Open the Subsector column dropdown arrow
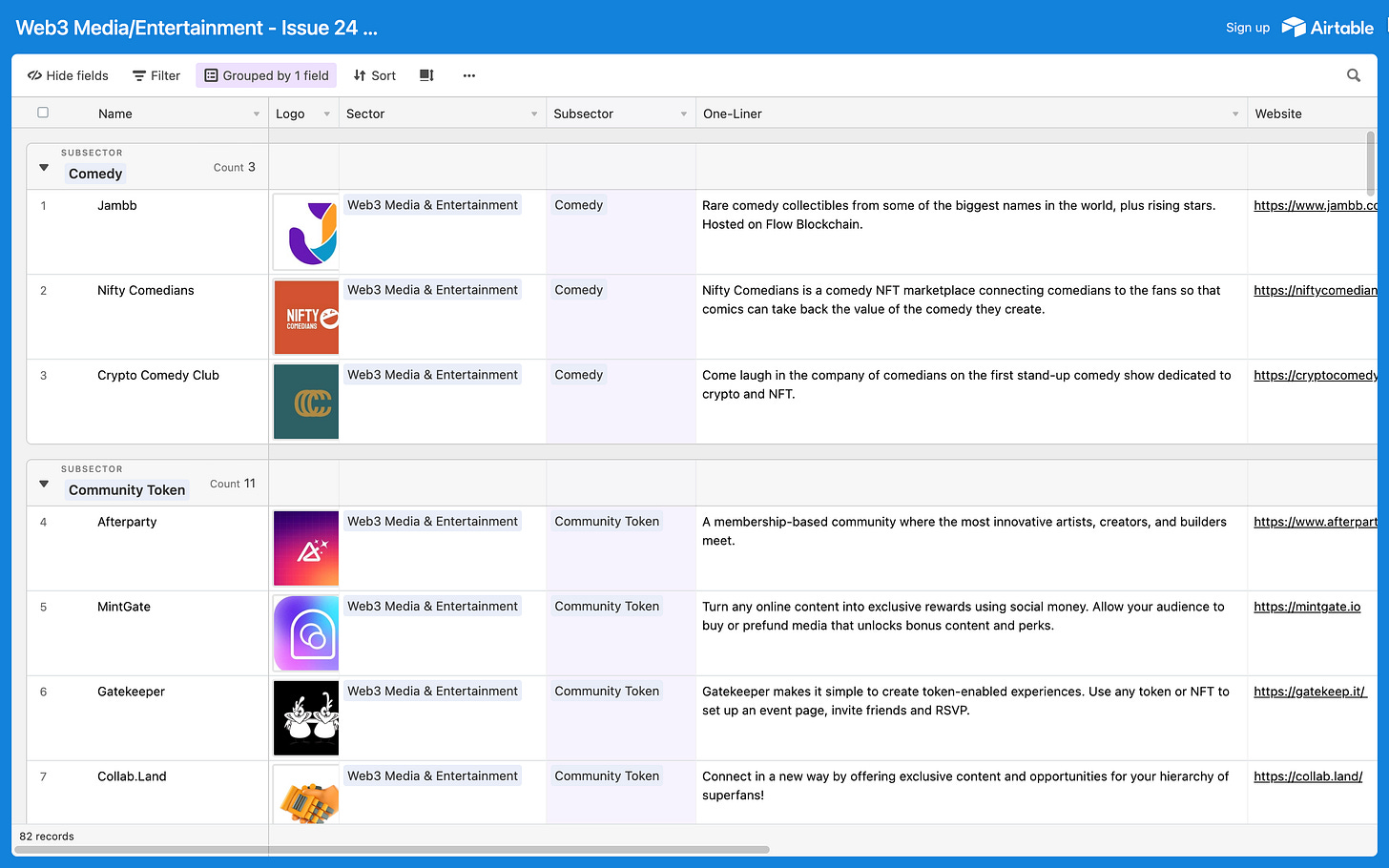The image size is (1389, 868). (684, 114)
